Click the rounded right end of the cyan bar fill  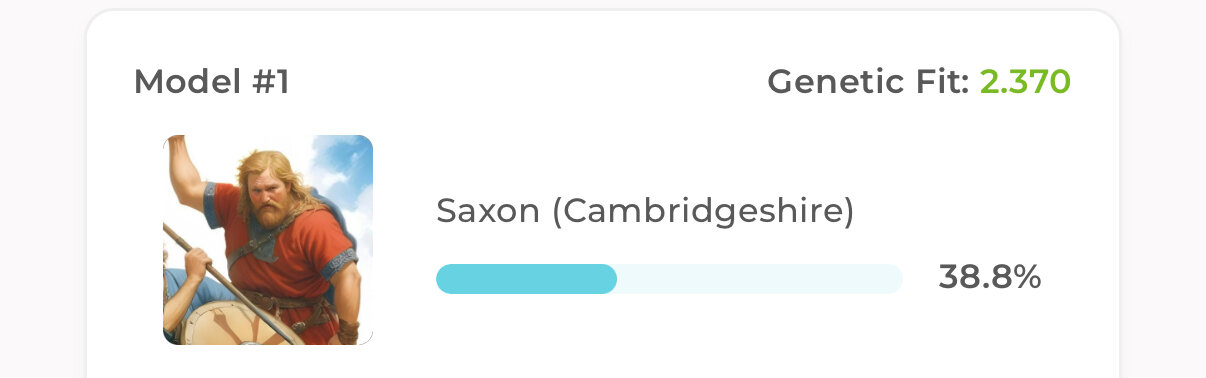coord(606,279)
